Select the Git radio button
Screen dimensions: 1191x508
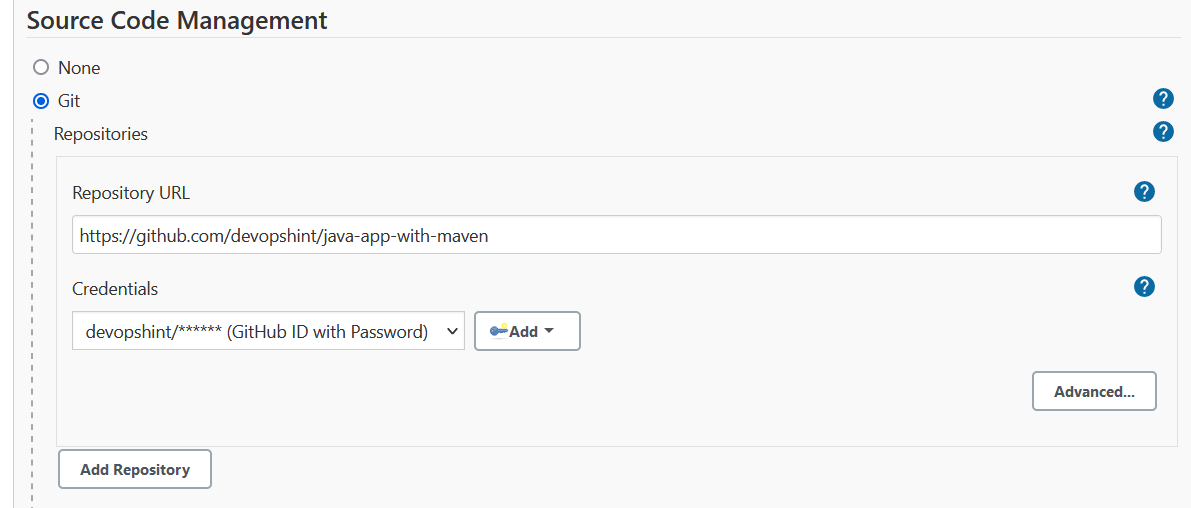tap(41, 101)
